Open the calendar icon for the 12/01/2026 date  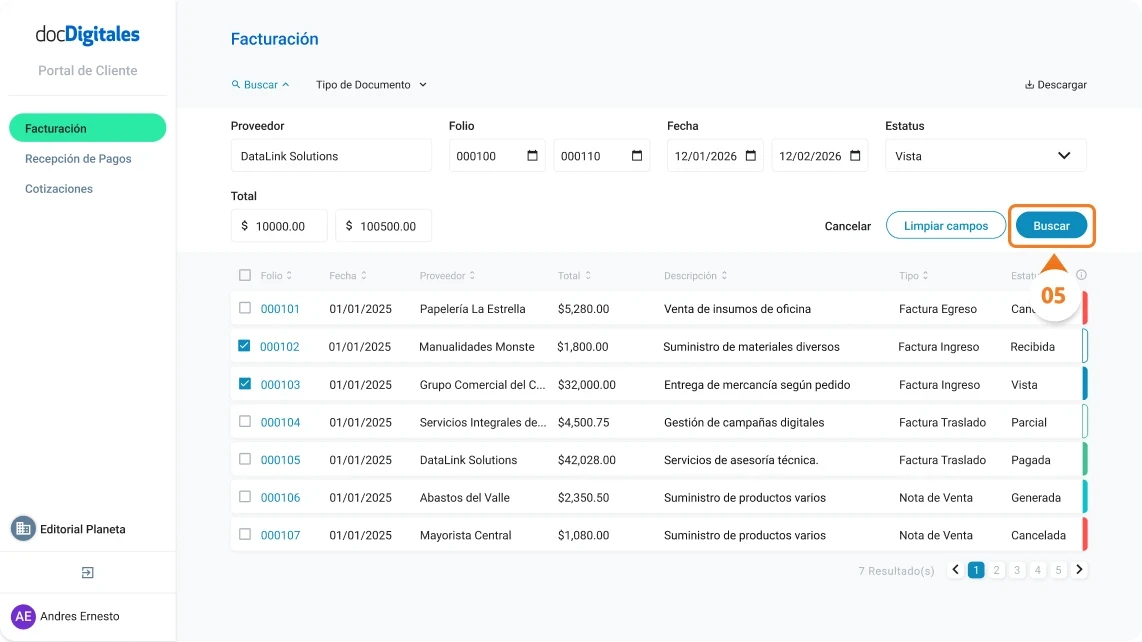pos(751,155)
